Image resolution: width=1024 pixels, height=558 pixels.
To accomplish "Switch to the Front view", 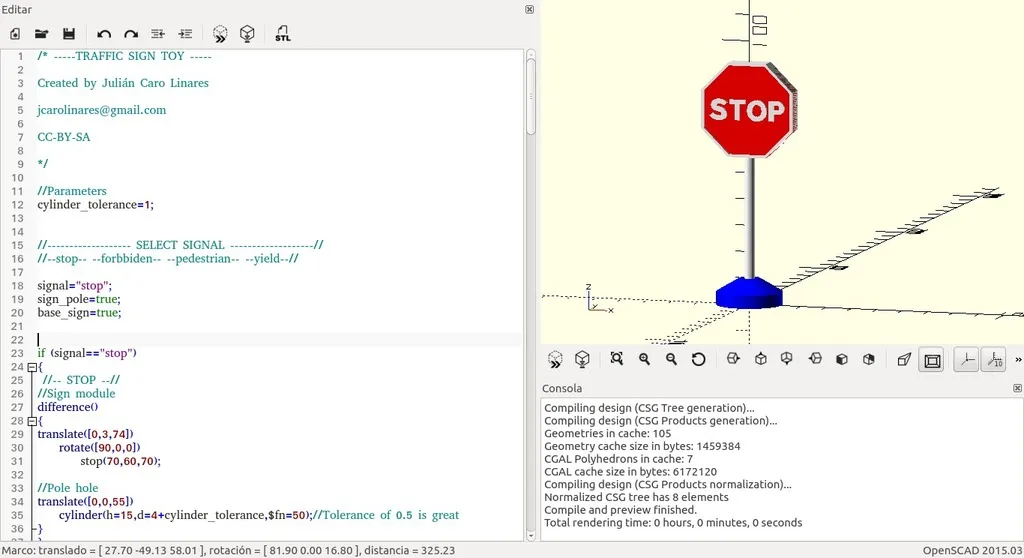I will (842, 359).
